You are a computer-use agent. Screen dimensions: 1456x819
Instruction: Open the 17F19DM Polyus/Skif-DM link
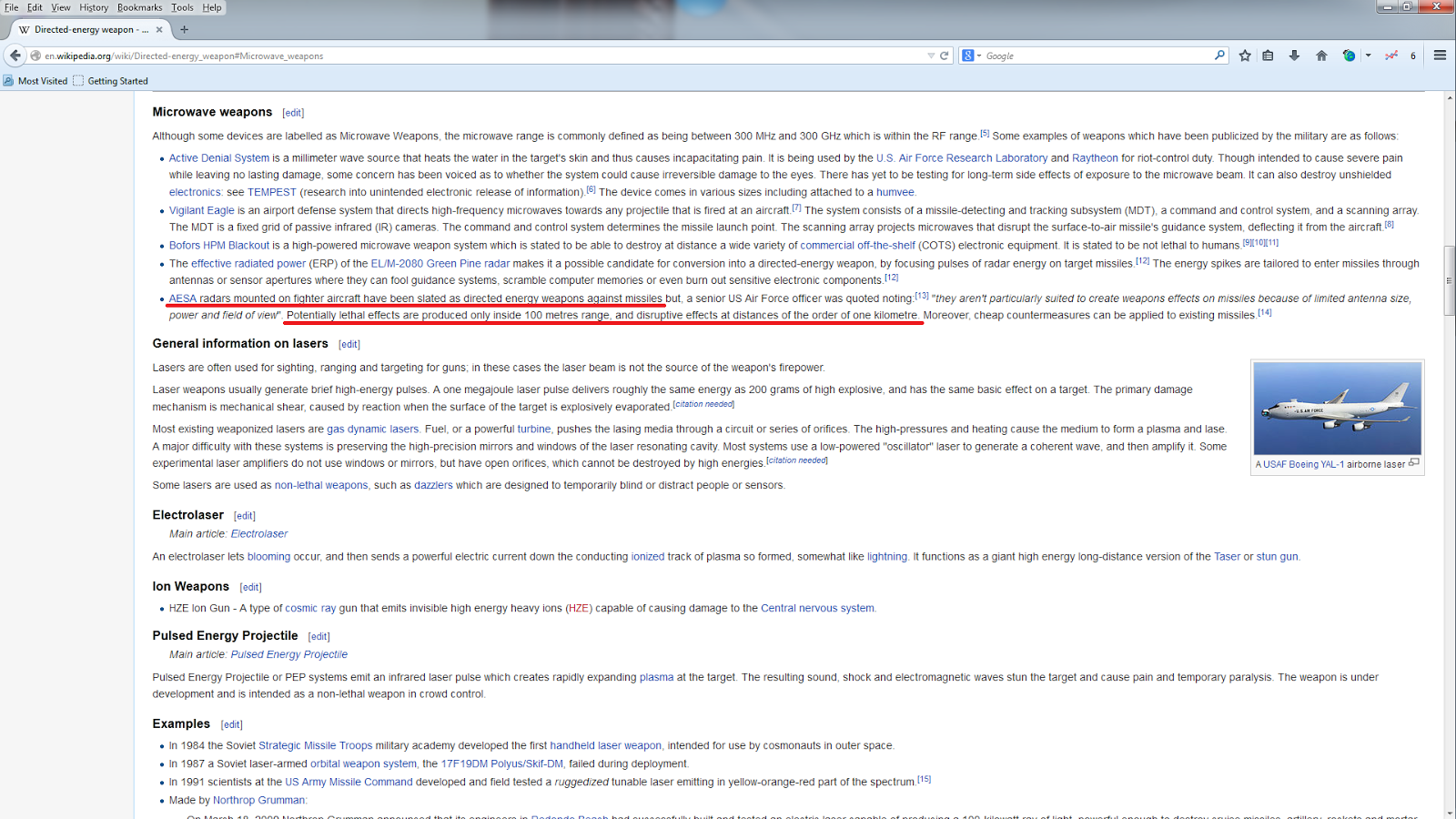pos(501,764)
